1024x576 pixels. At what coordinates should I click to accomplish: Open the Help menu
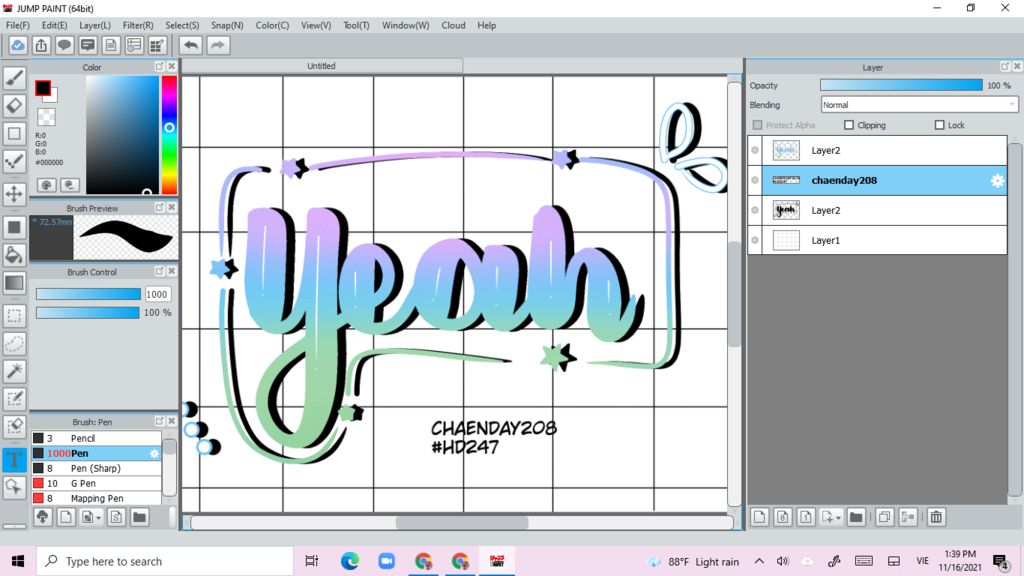click(x=487, y=25)
